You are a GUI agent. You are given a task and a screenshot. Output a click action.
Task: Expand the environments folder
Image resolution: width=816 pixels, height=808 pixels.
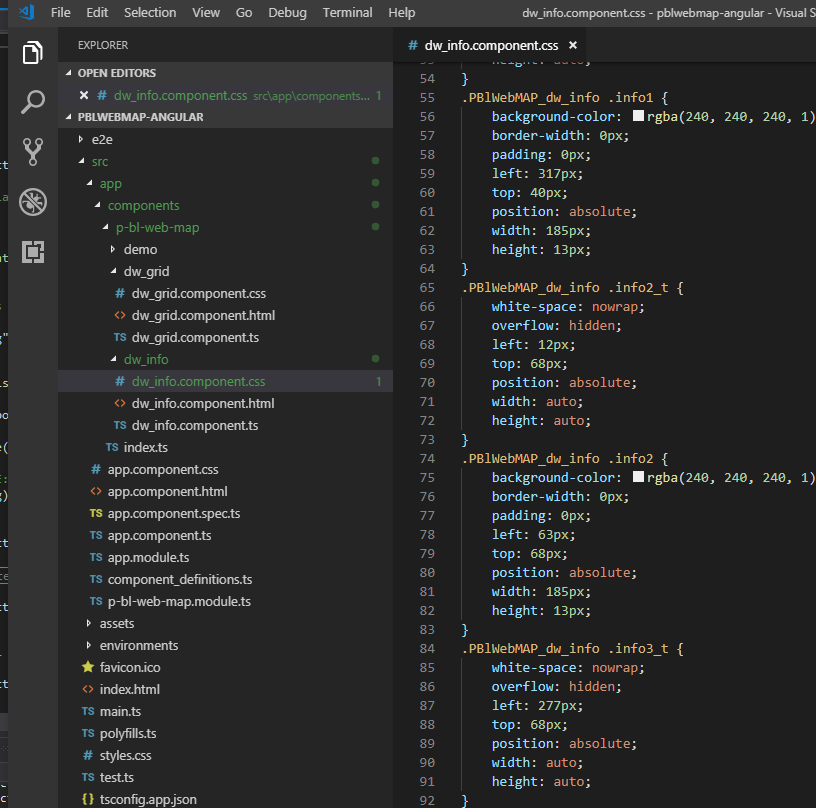point(89,645)
